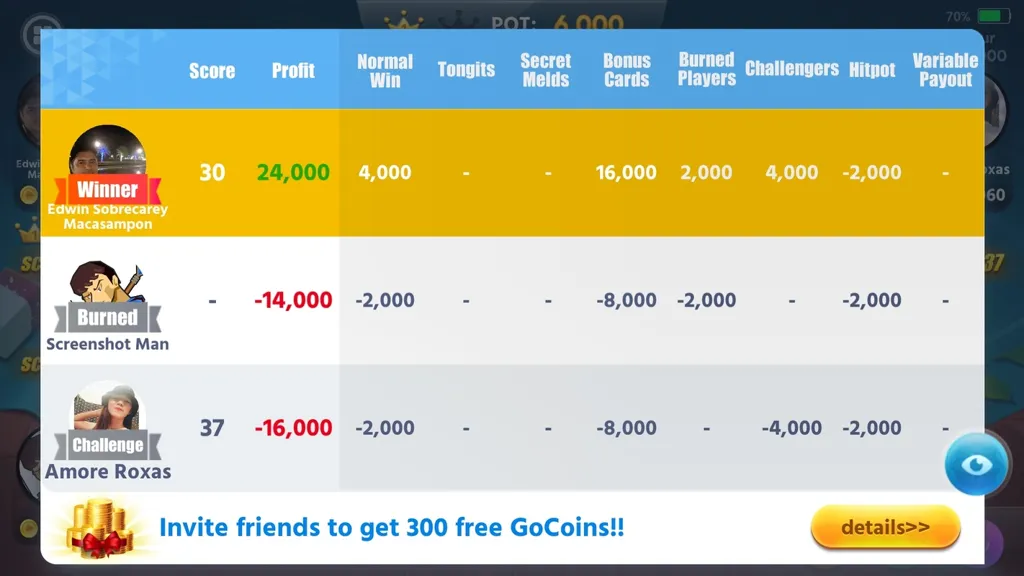The width and height of the screenshot is (1024, 576).
Task: Click the battery indicator icon
Action: [x=993, y=16]
